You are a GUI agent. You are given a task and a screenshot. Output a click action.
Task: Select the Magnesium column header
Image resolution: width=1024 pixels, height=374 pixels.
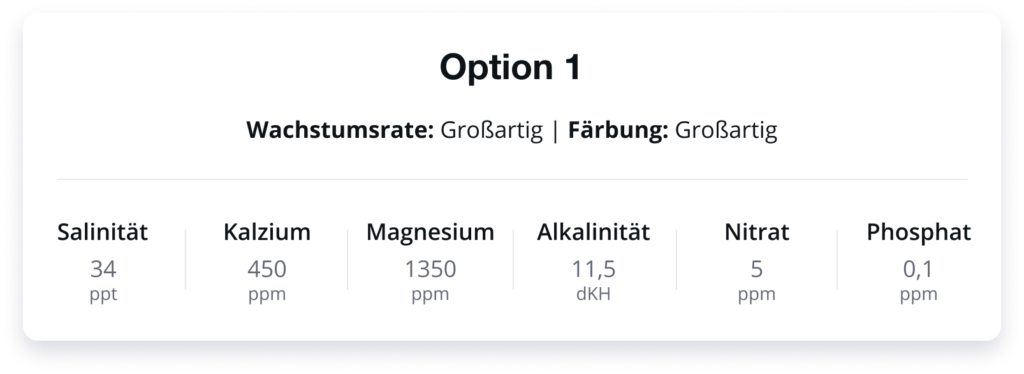(x=430, y=232)
